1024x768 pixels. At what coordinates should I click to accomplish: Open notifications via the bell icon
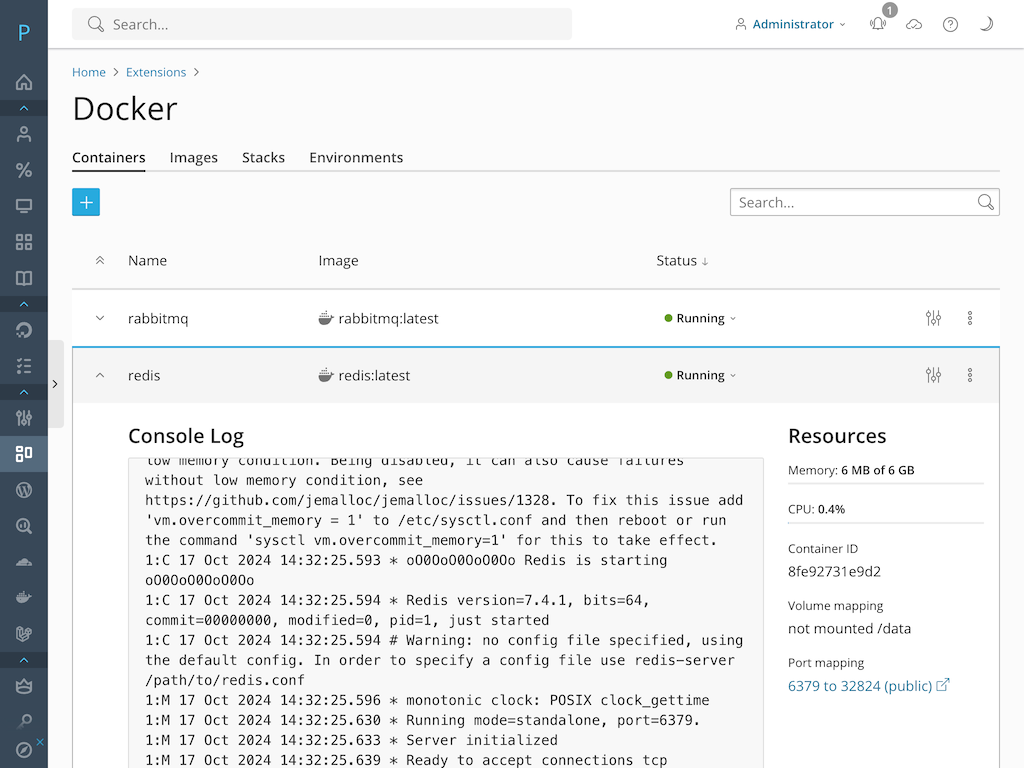[x=877, y=24]
